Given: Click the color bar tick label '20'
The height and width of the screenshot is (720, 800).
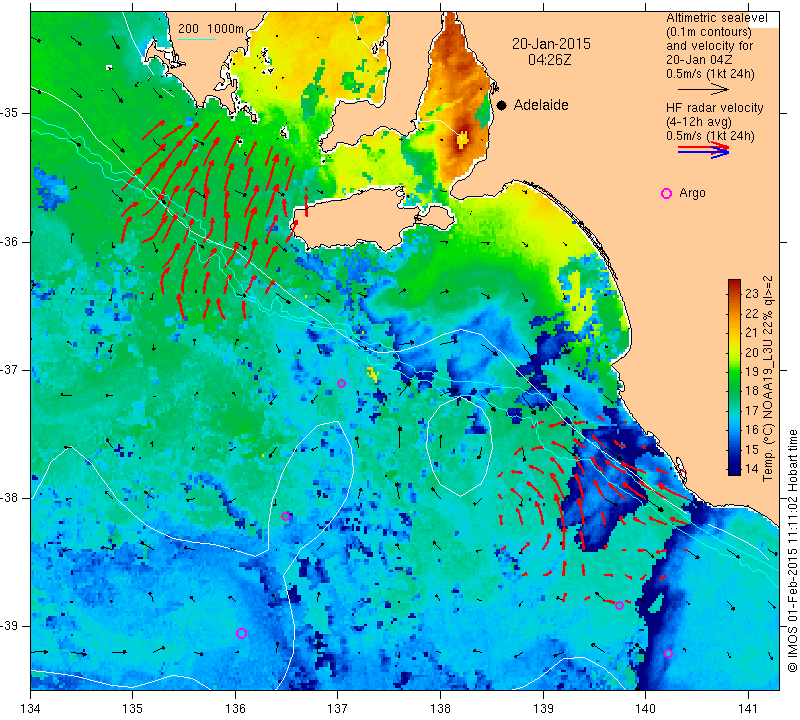Looking at the screenshot, I should pyautogui.click(x=752, y=352).
